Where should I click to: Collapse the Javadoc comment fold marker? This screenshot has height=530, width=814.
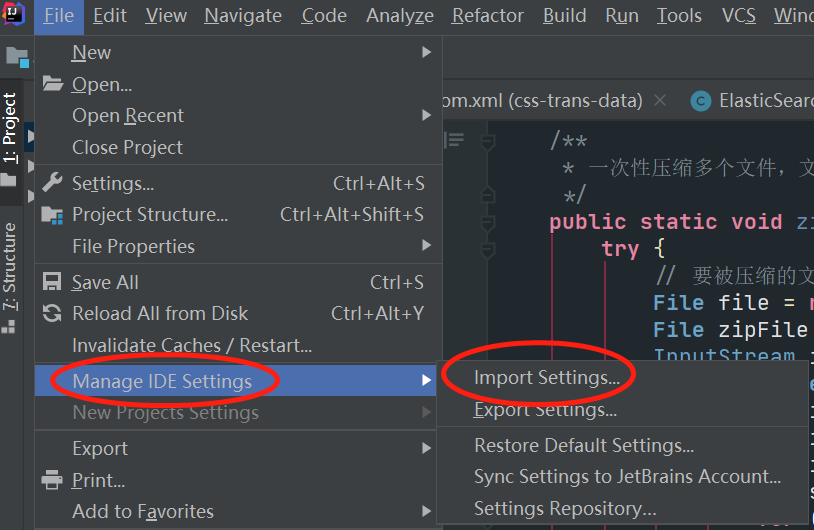tap(488, 143)
